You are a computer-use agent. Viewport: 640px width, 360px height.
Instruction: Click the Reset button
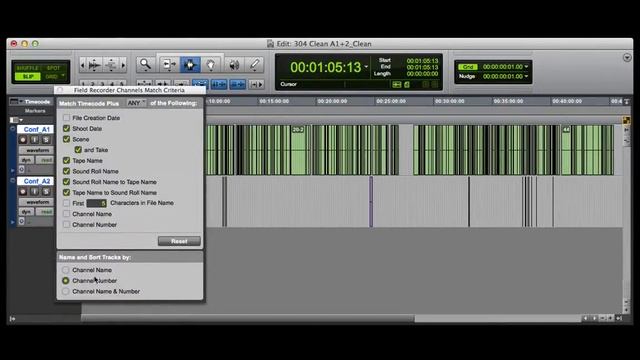[179, 241]
